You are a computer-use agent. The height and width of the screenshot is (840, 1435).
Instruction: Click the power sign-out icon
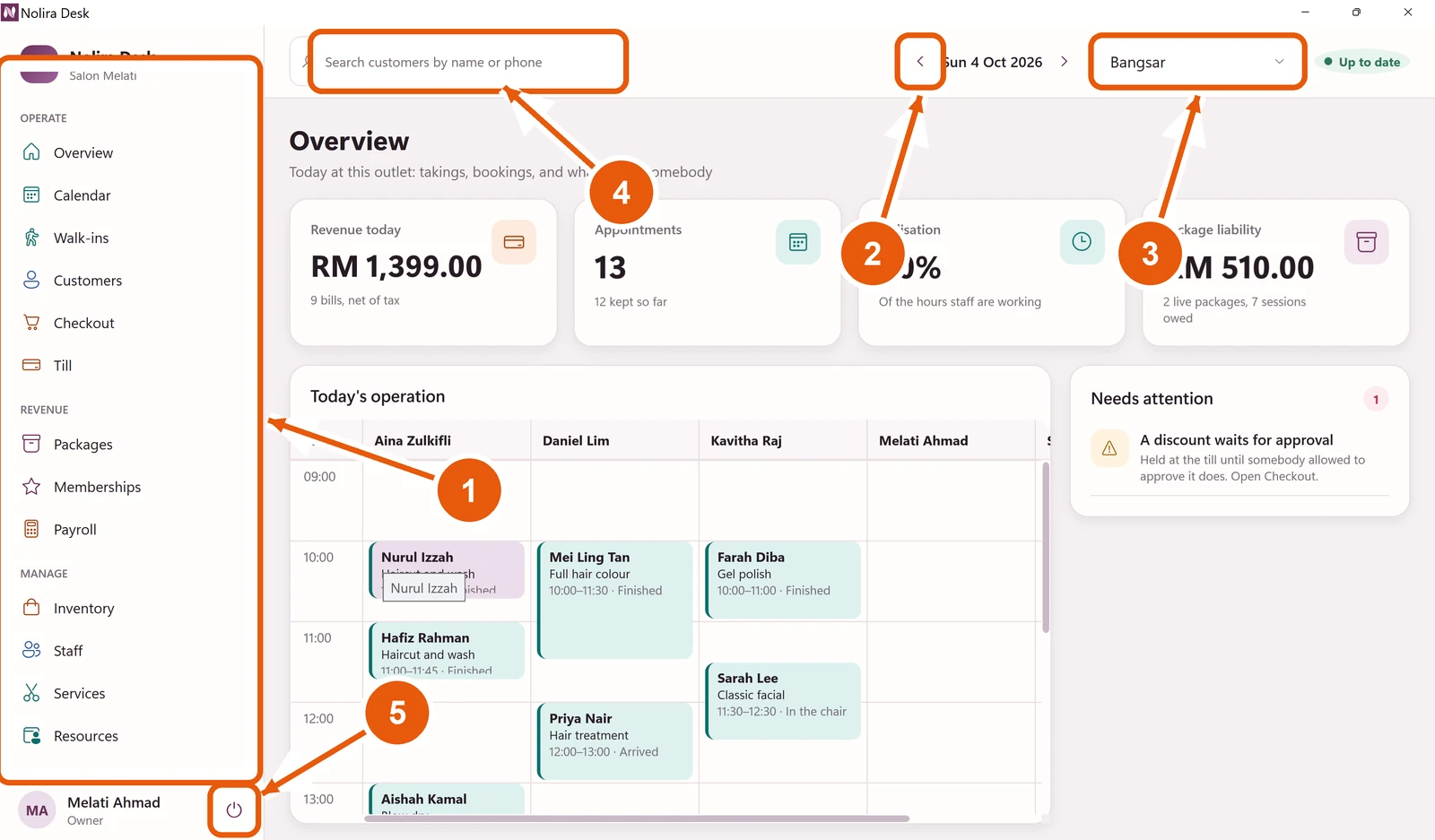pos(234,810)
